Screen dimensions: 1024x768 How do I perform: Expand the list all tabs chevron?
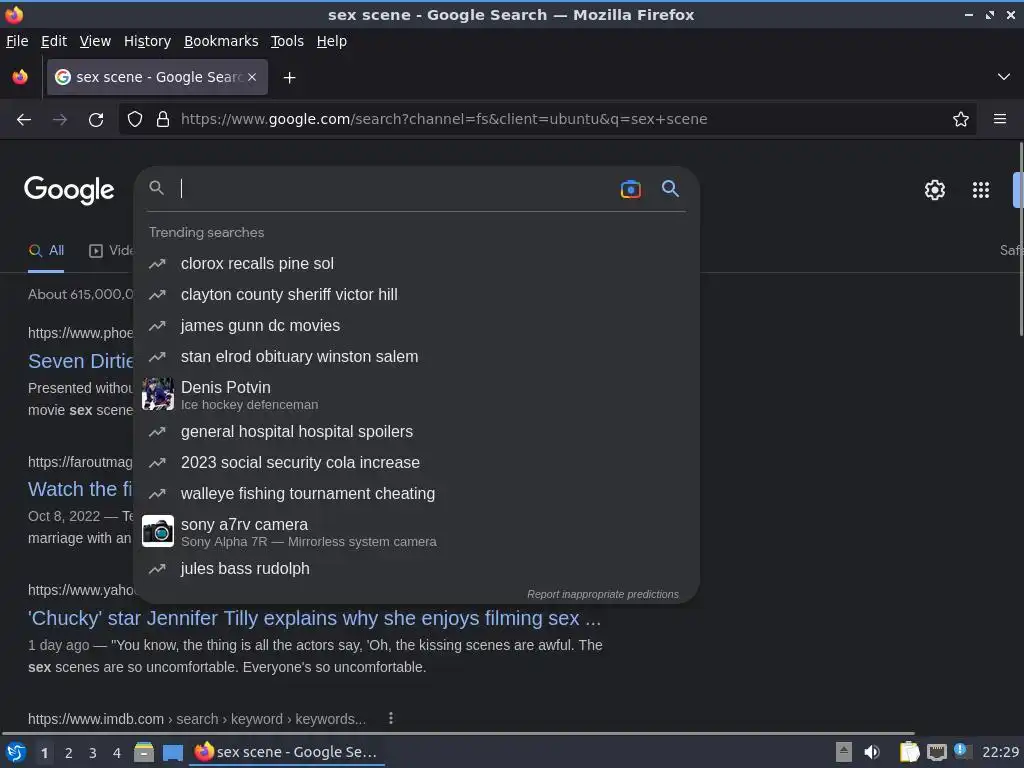pyautogui.click(x=1004, y=77)
